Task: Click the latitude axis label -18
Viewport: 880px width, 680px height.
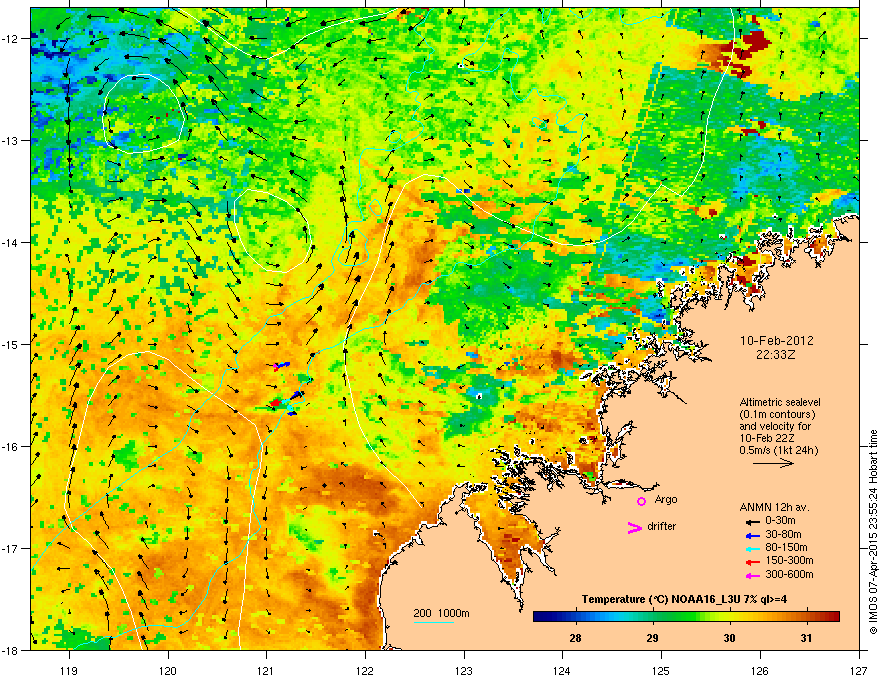Action: (x=11, y=650)
